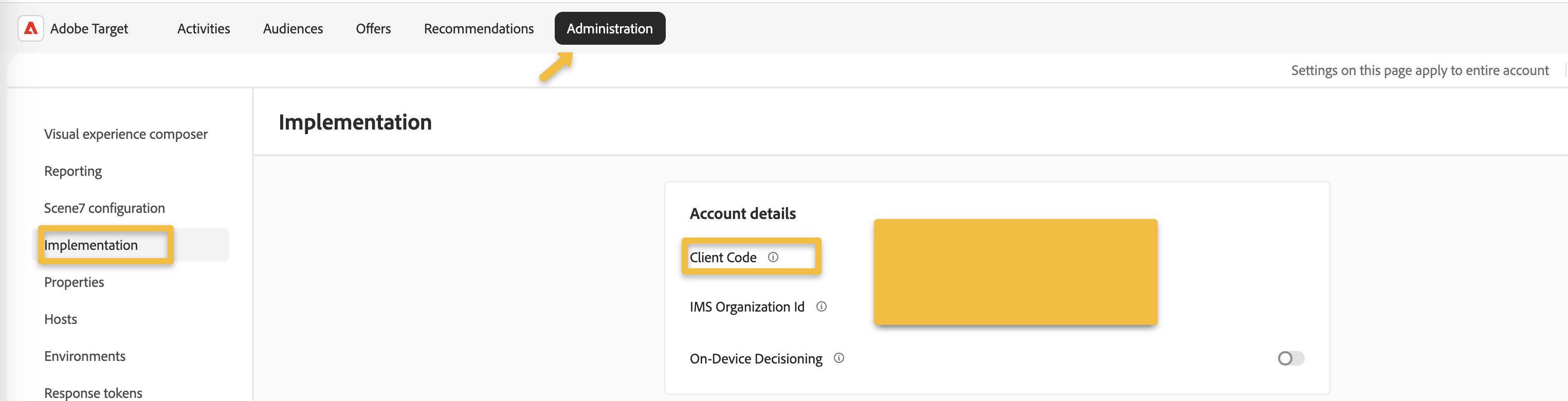Click the On-Device Decisioning info icon
The height and width of the screenshot is (401, 1568).
pyautogui.click(x=839, y=358)
